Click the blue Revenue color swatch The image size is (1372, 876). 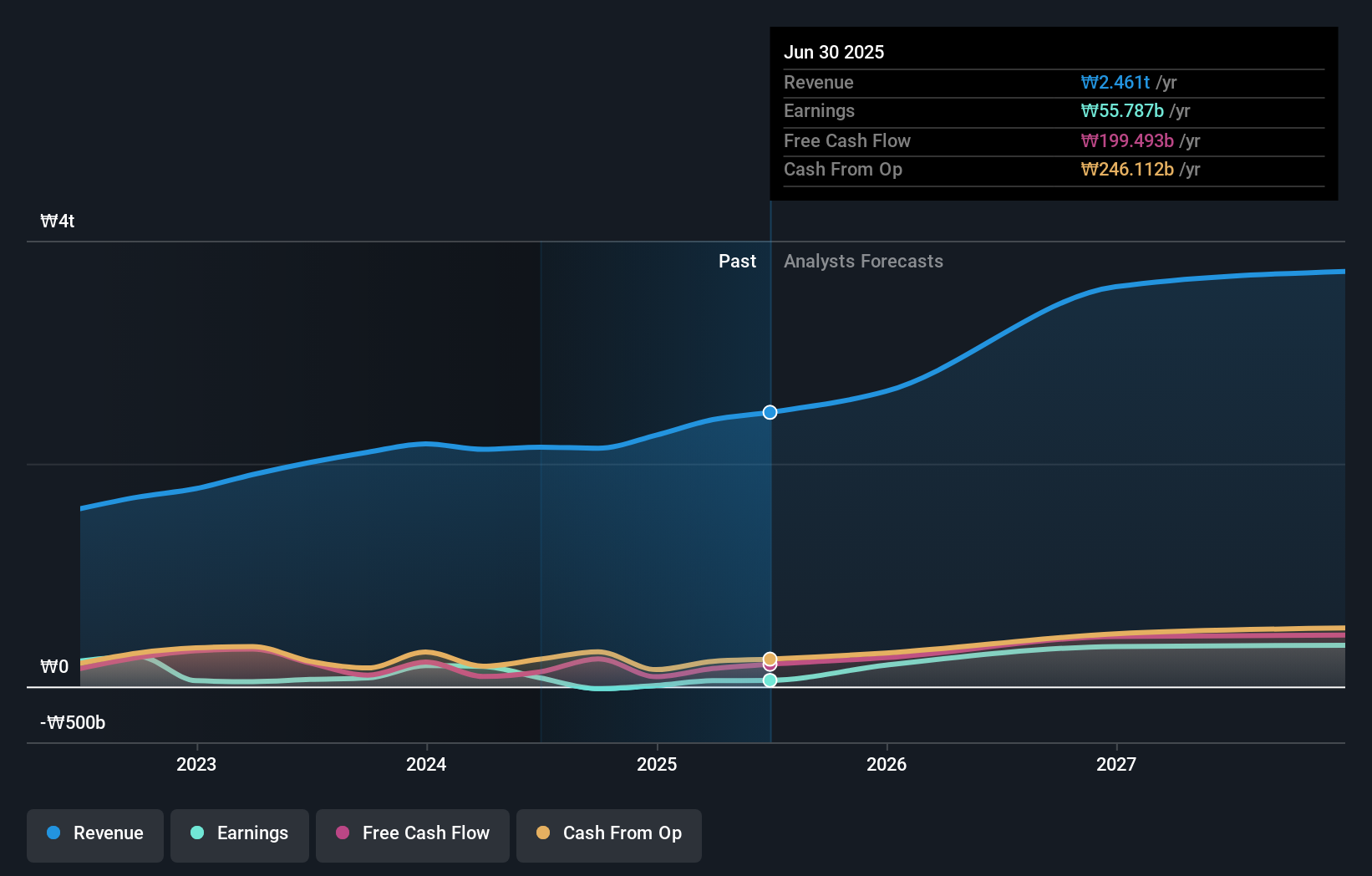coord(55,833)
